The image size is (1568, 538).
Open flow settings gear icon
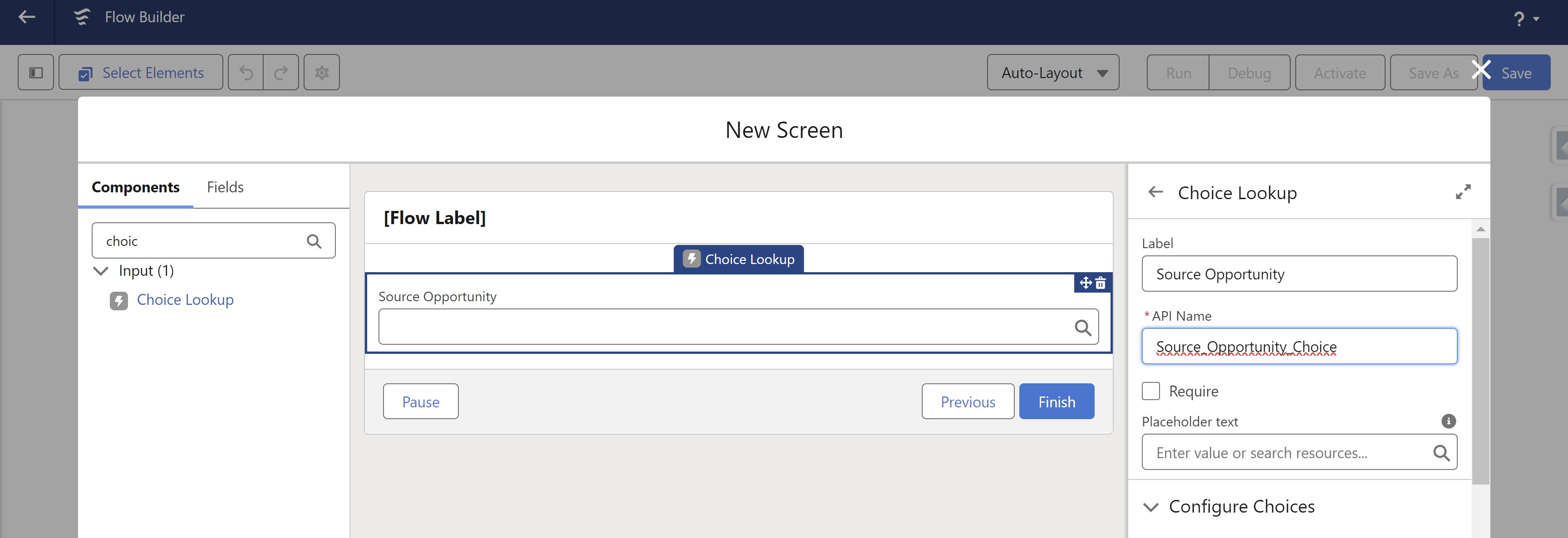(321, 73)
